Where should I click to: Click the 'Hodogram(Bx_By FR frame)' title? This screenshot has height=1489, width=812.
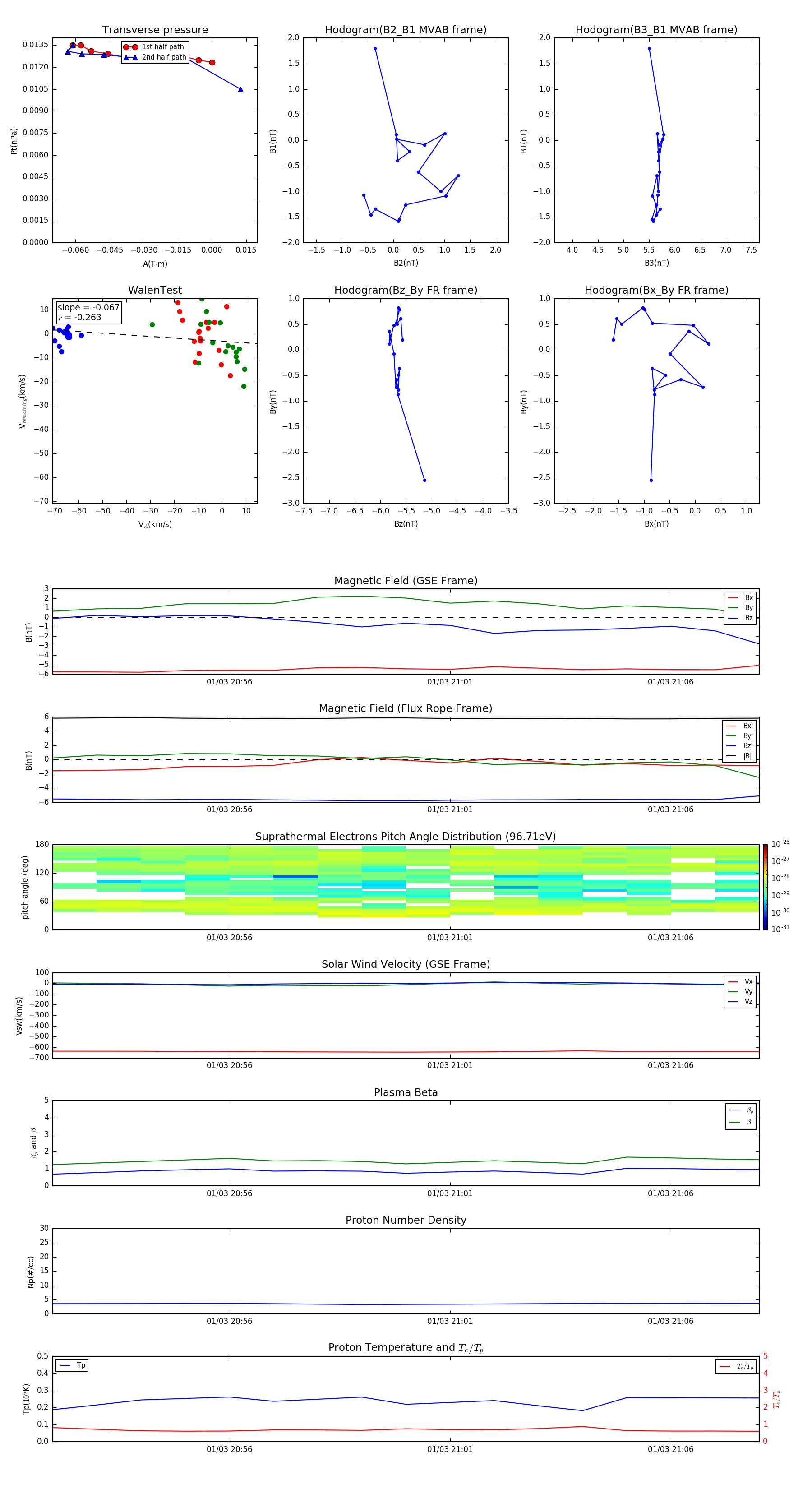pos(656,290)
